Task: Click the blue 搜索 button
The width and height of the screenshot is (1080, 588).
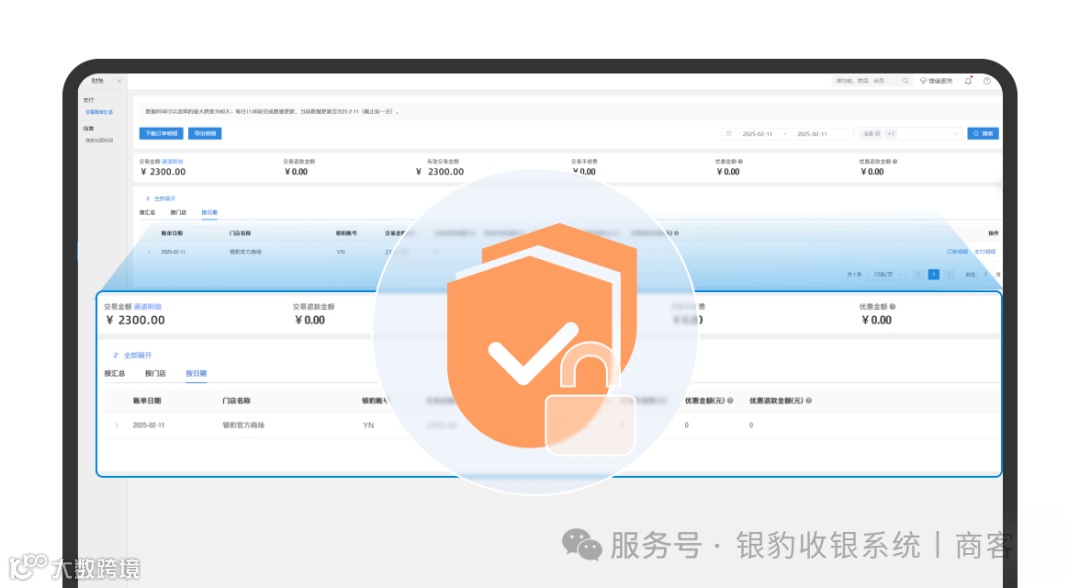Action: pos(983,134)
